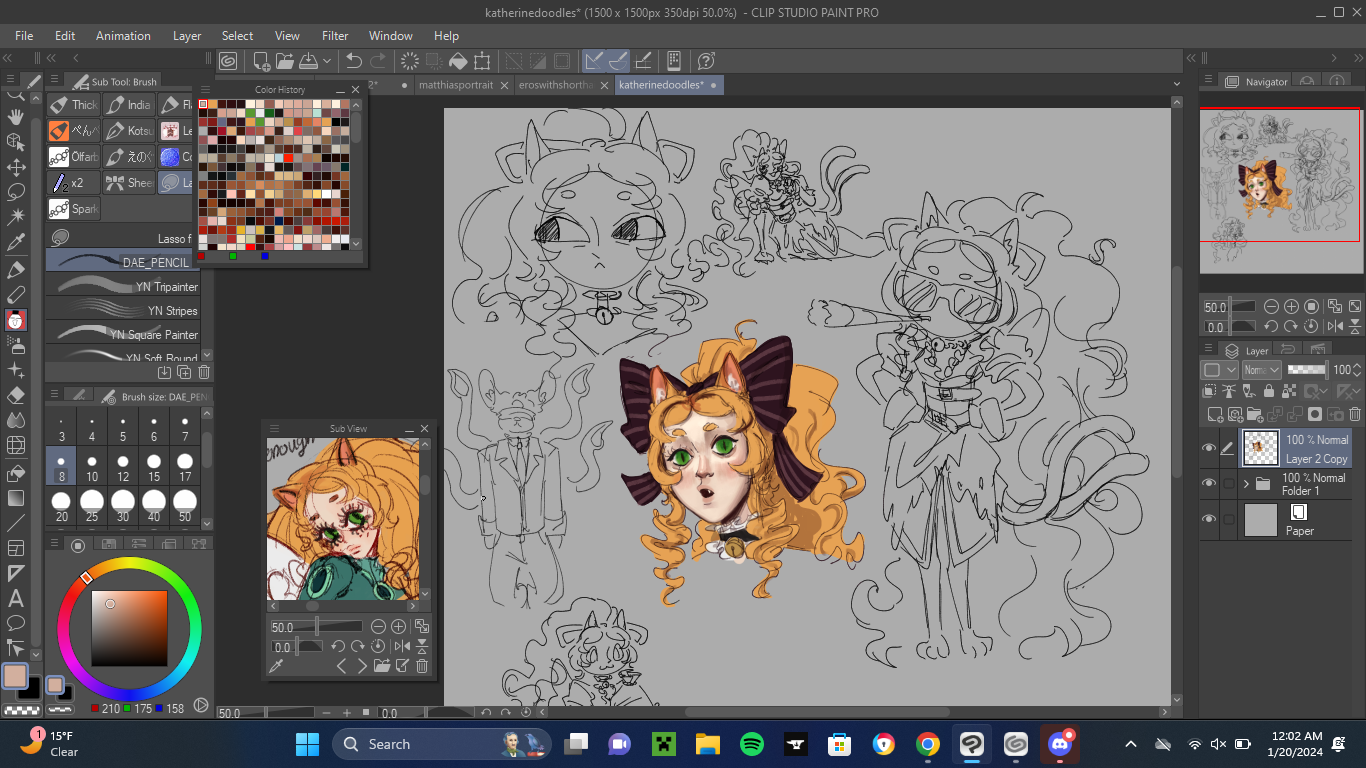Delete the selected layer with the trash icon

click(x=1355, y=414)
